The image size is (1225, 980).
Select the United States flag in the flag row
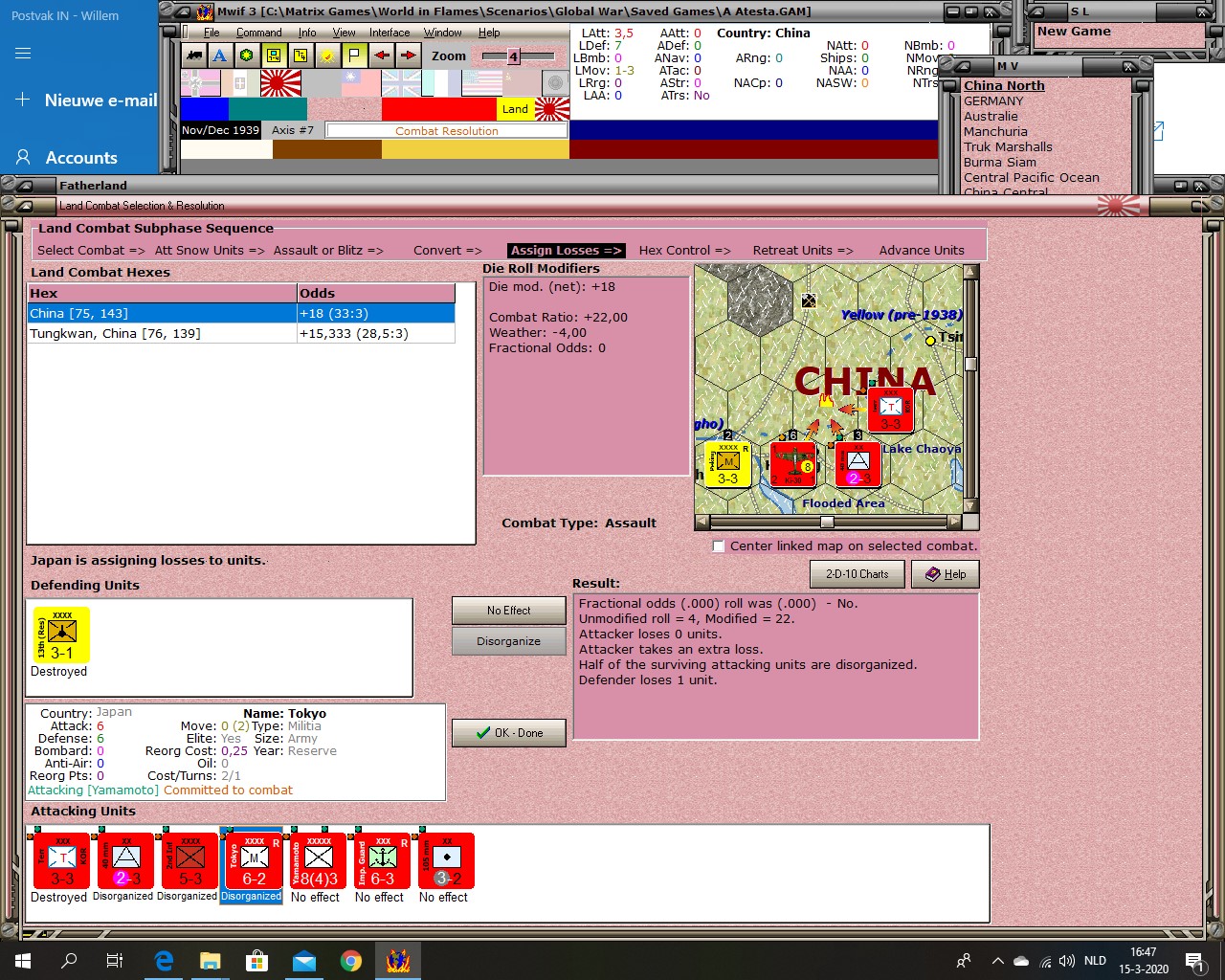(481, 83)
